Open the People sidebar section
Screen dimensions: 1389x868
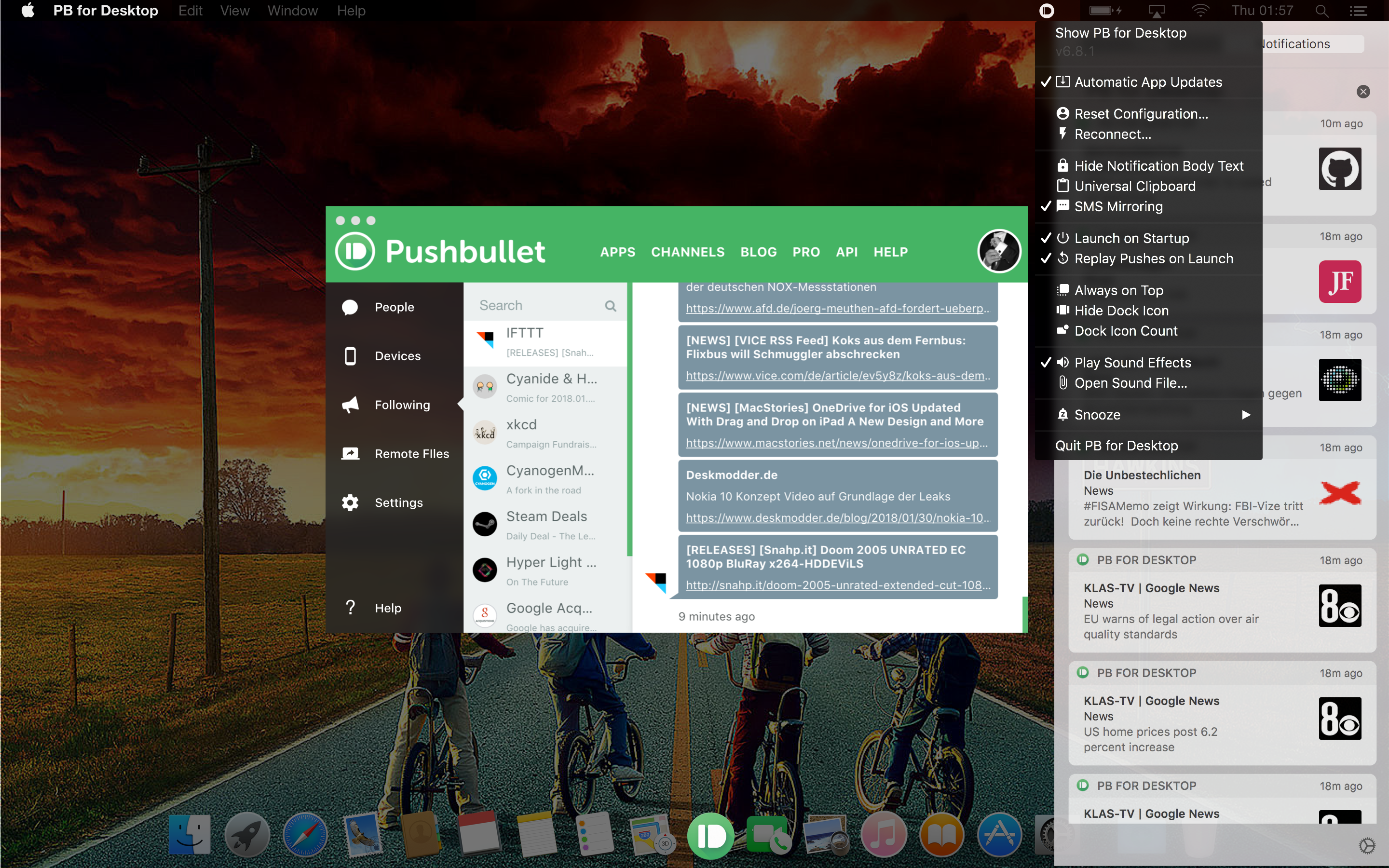pyautogui.click(x=394, y=307)
